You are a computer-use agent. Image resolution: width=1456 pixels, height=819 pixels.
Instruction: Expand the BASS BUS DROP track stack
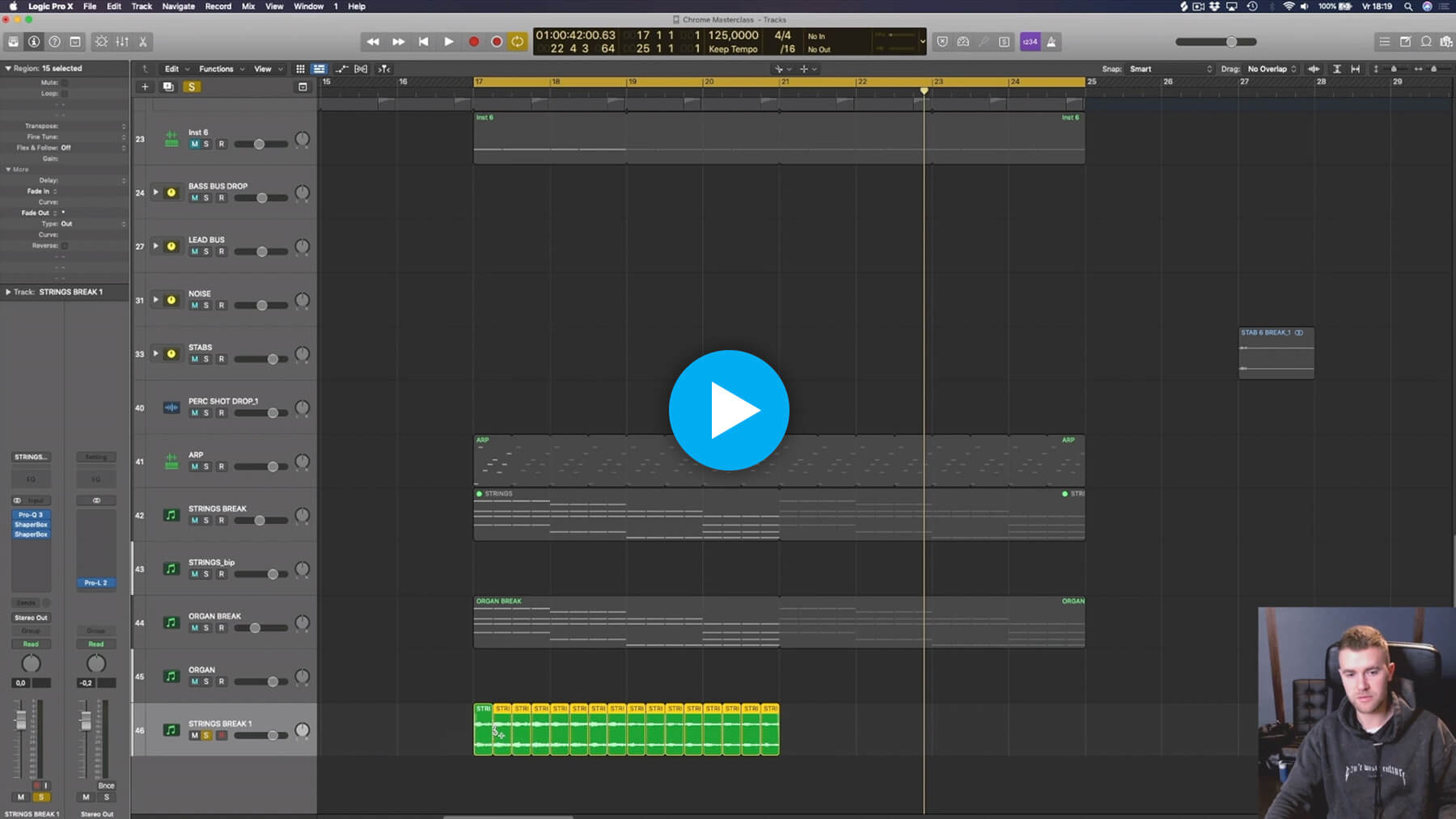click(156, 192)
